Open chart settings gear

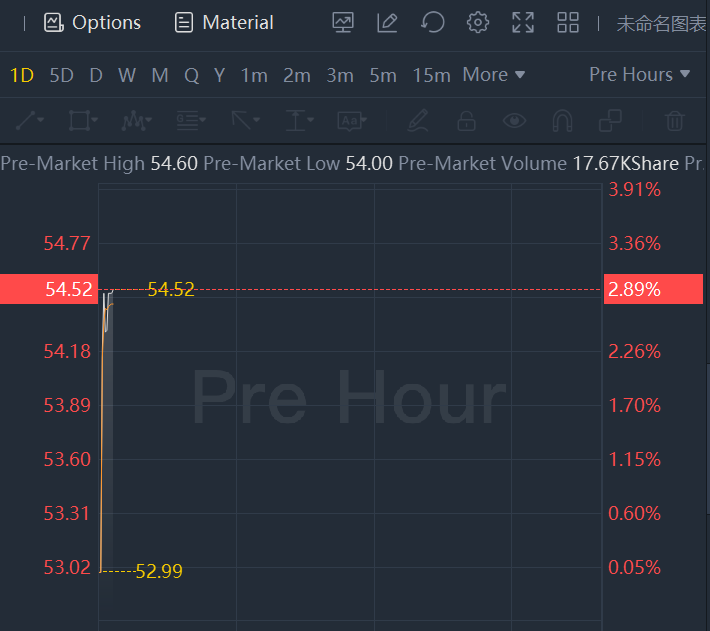pos(478,22)
